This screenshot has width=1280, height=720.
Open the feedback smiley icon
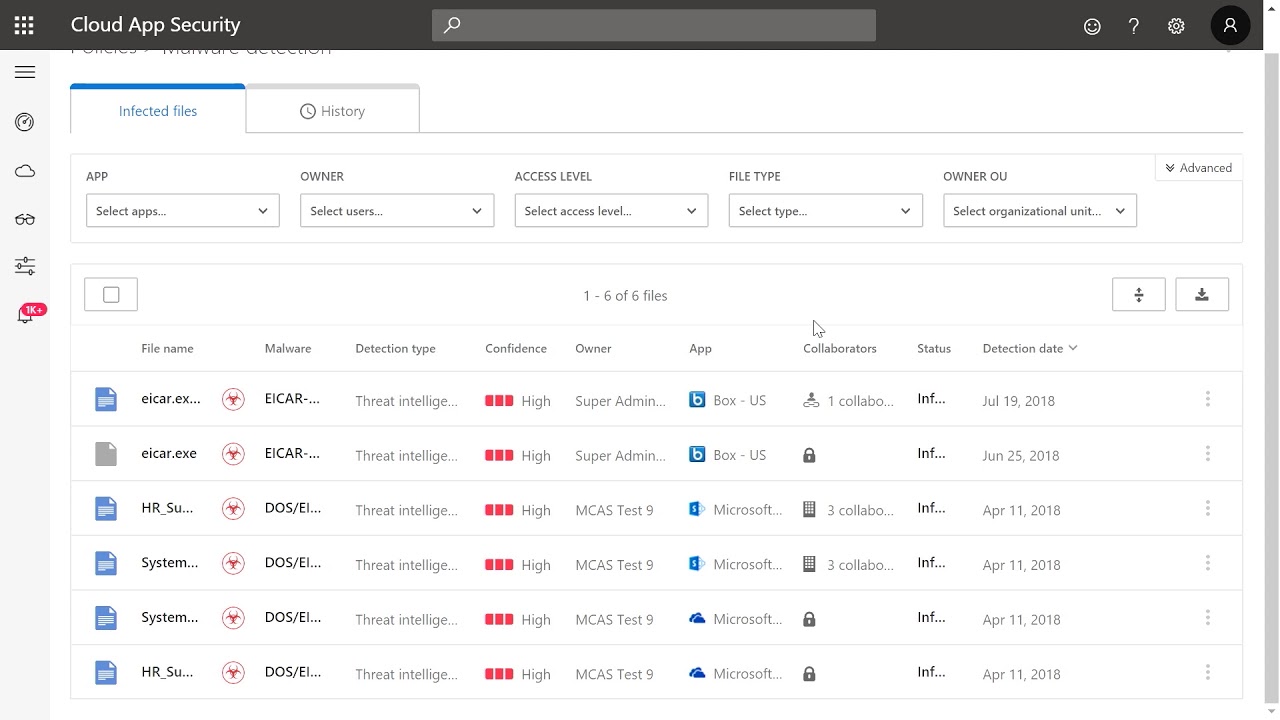coord(1092,27)
